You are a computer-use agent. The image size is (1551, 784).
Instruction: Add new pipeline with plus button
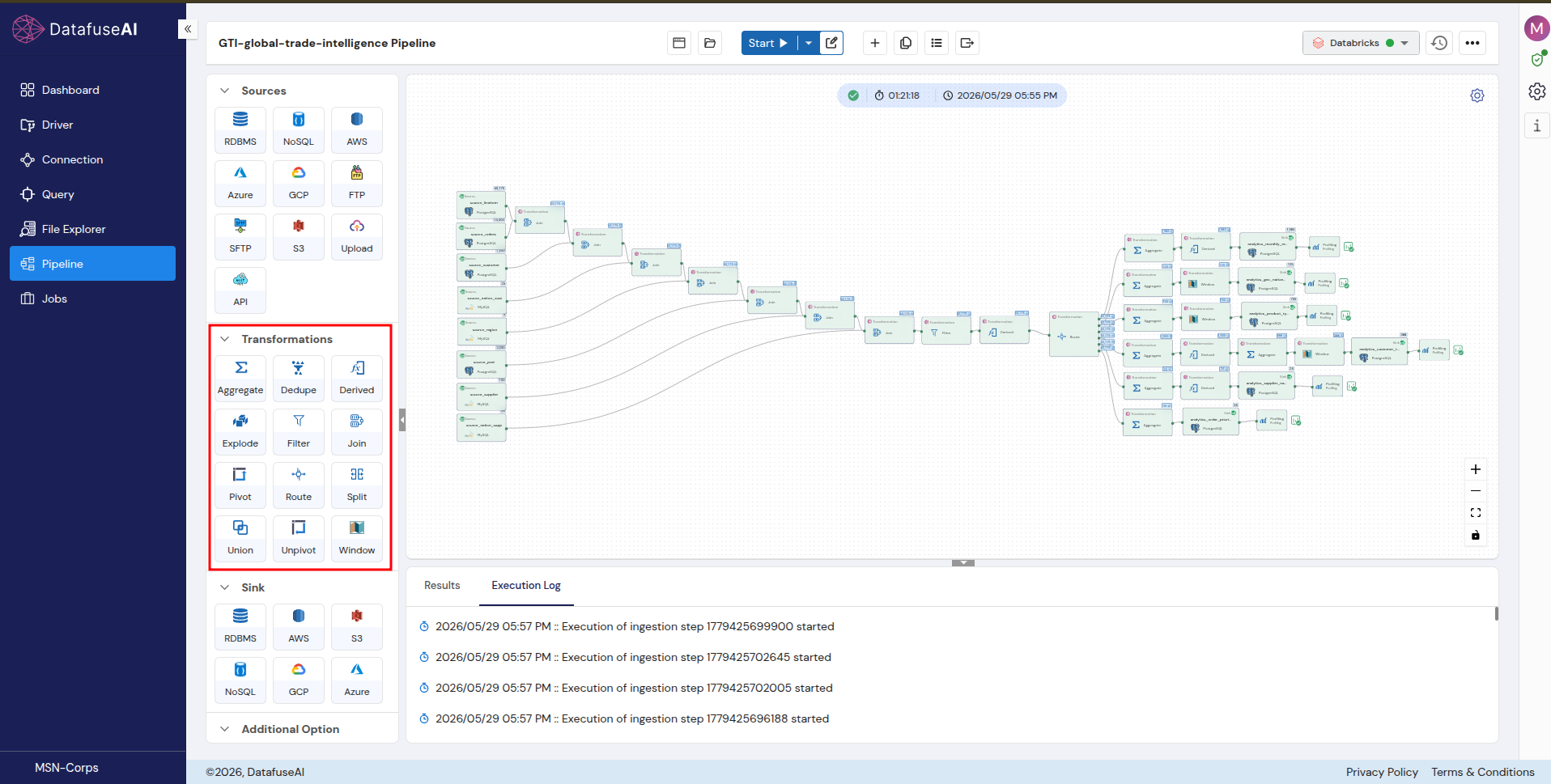pyautogui.click(x=875, y=43)
